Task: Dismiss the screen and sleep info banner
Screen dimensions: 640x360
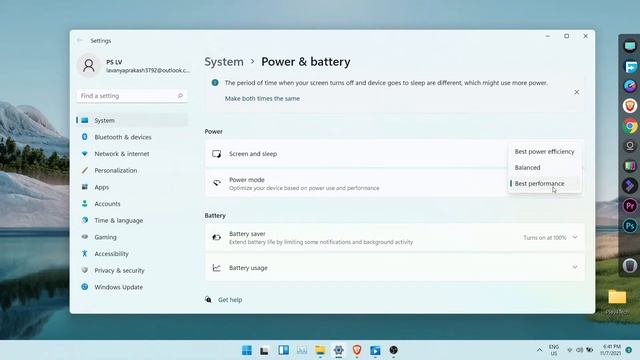Action: coord(577,92)
